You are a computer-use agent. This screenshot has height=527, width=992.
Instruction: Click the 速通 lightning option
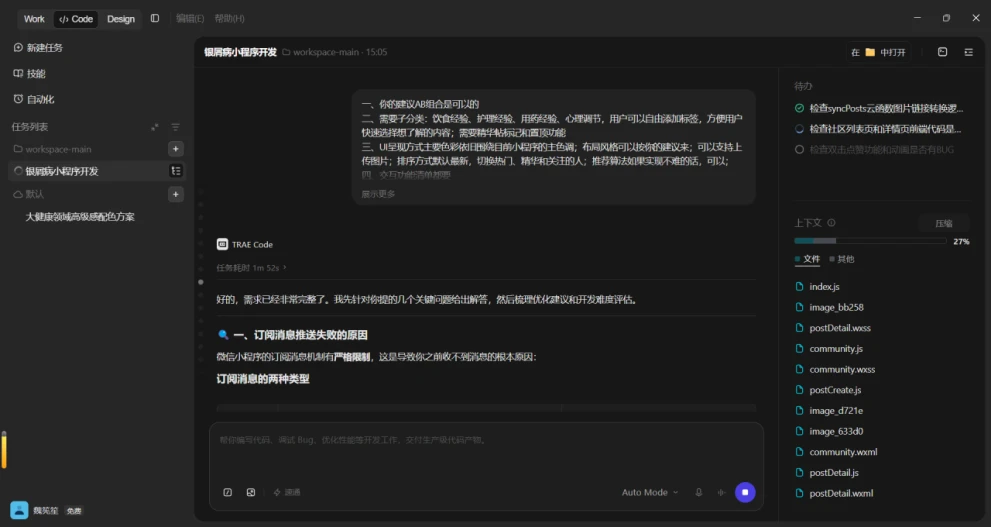click(287, 492)
